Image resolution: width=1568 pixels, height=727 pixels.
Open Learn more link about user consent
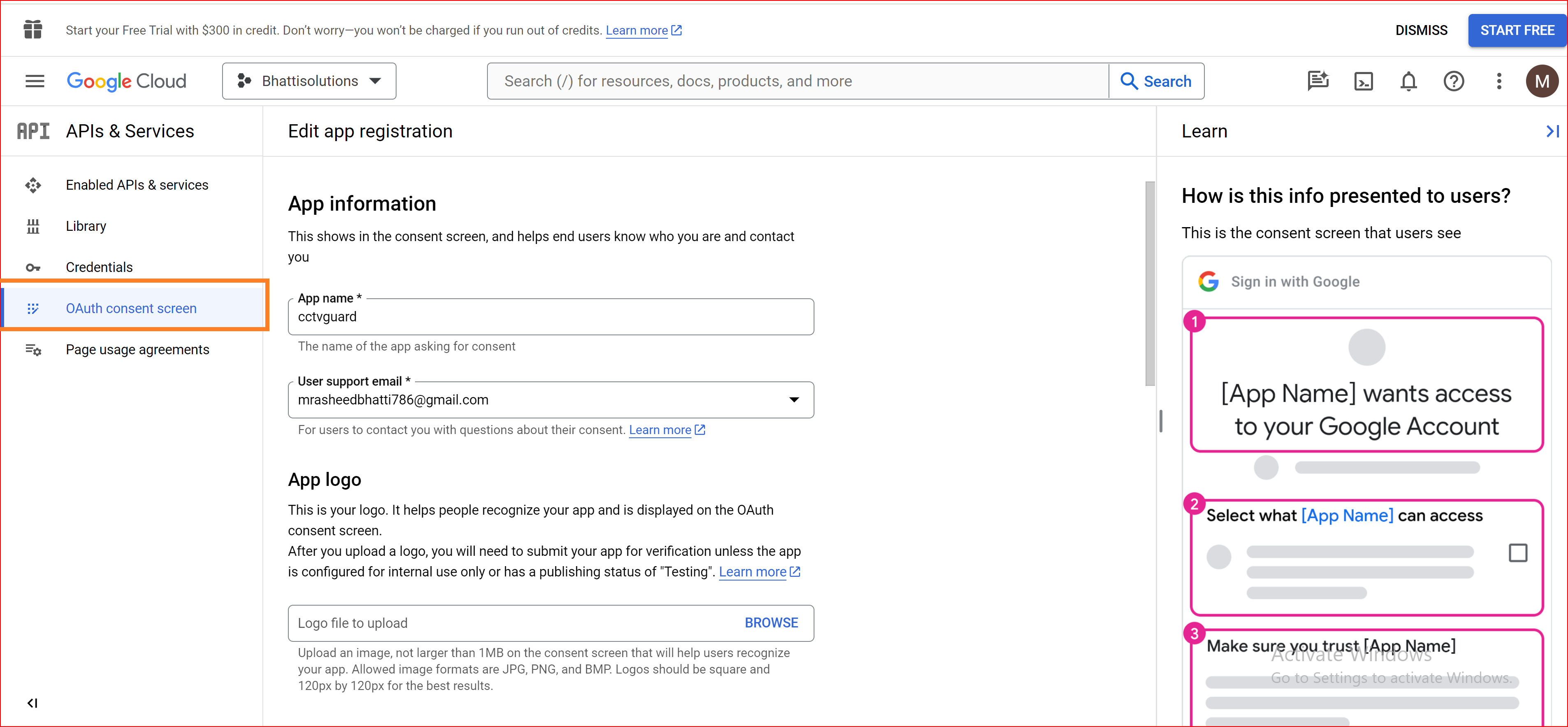click(660, 430)
